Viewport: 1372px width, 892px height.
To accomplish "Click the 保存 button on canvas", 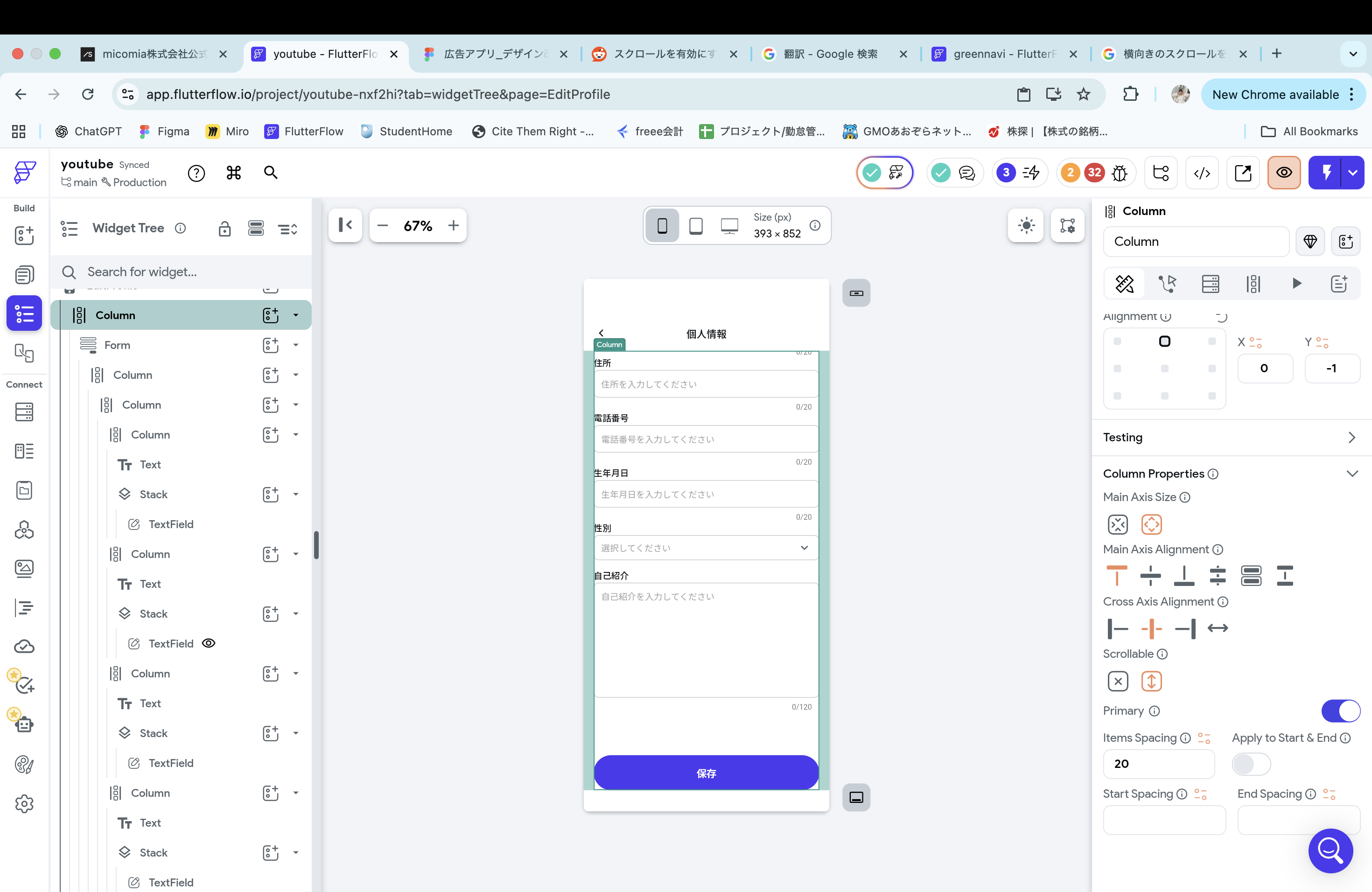I will click(x=706, y=773).
